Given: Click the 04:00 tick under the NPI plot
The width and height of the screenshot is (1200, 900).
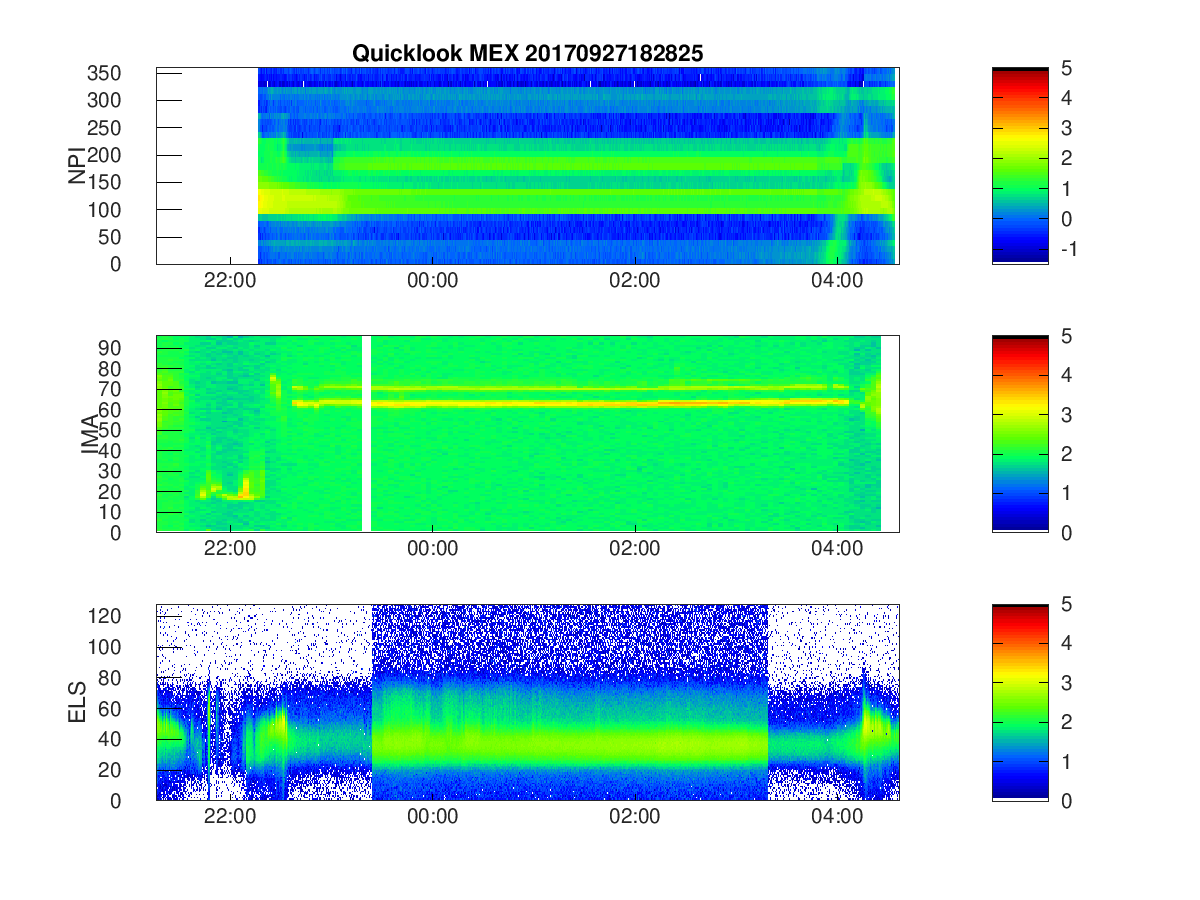Looking at the screenshot, I should pos(837,281).
